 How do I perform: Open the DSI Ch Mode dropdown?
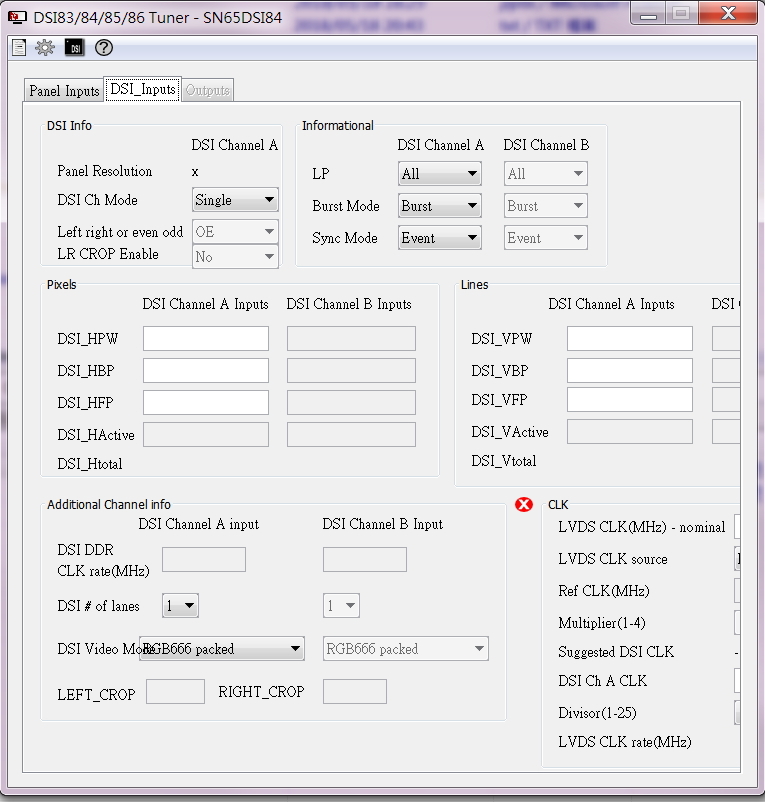tap(235, 199)
